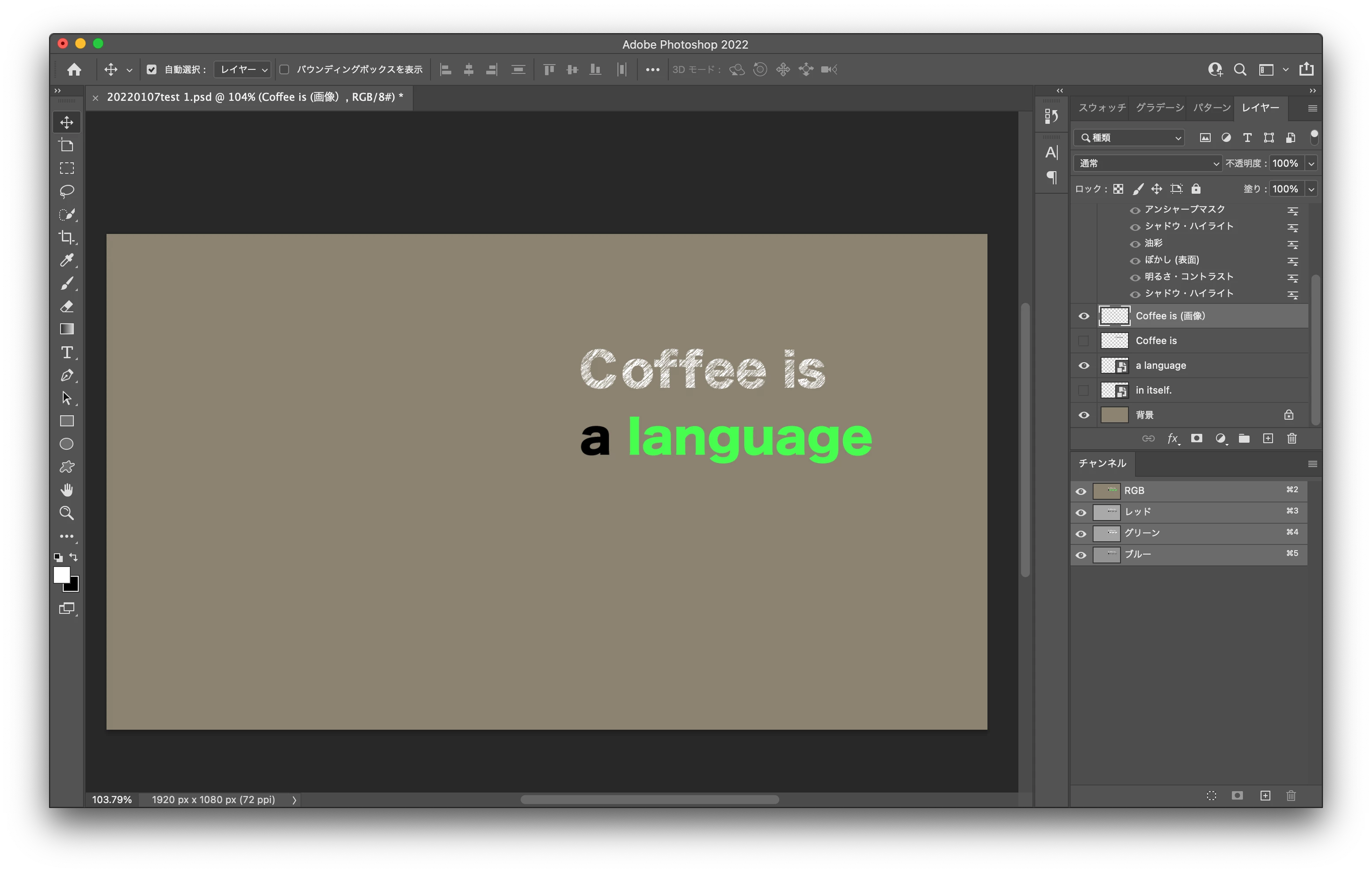
Task: Choose the Horizontal Type tool
Action: tap(67, 352)
